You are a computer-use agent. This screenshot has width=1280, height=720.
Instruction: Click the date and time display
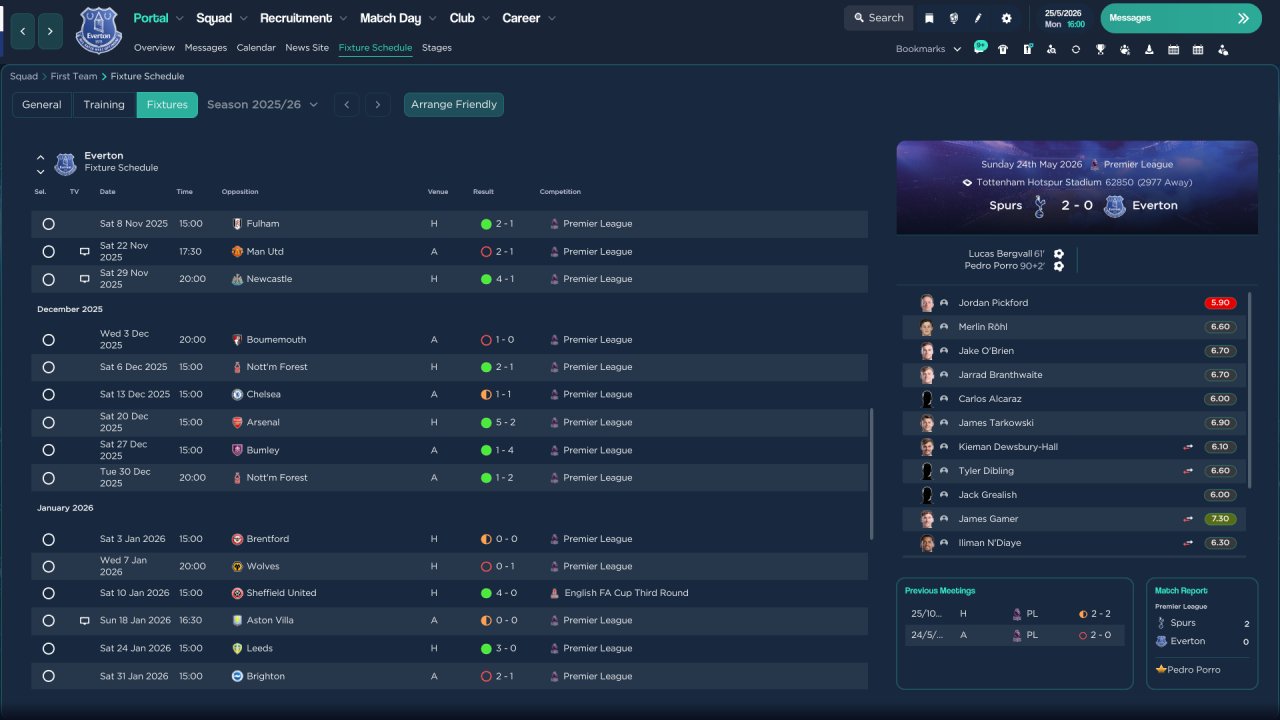(x=1064, y=18)
